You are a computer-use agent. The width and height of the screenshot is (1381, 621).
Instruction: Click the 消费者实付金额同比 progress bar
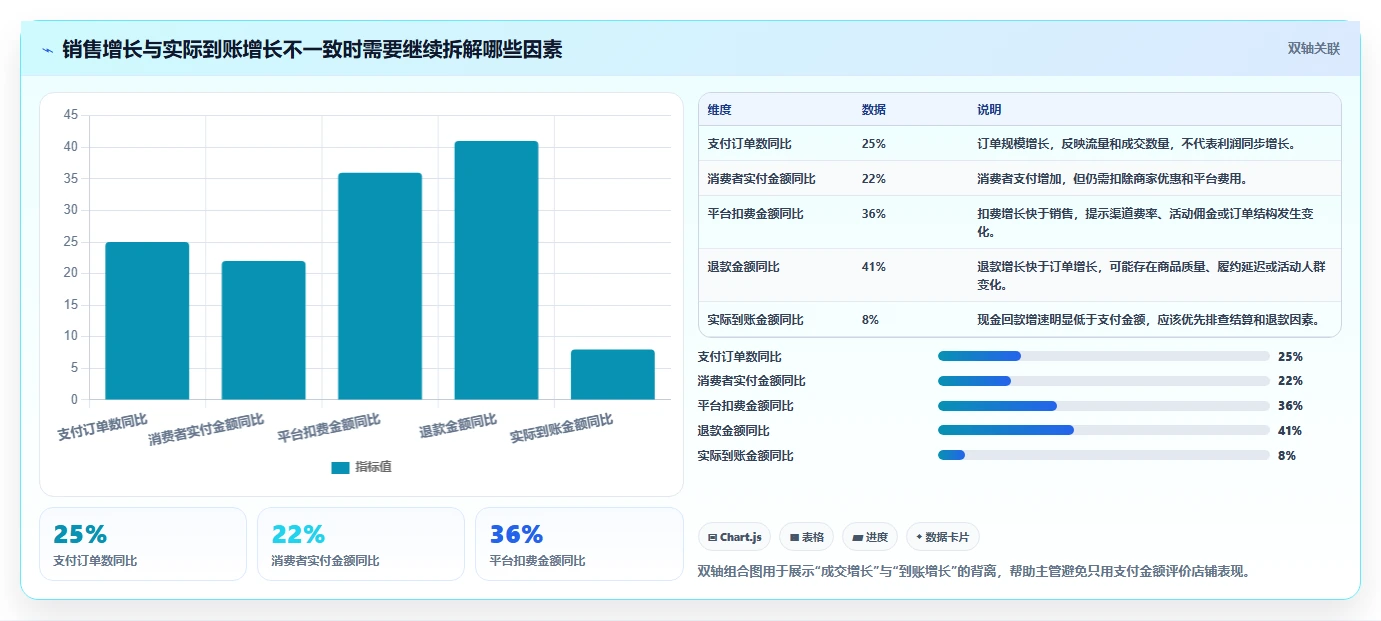coord(1103,381)
